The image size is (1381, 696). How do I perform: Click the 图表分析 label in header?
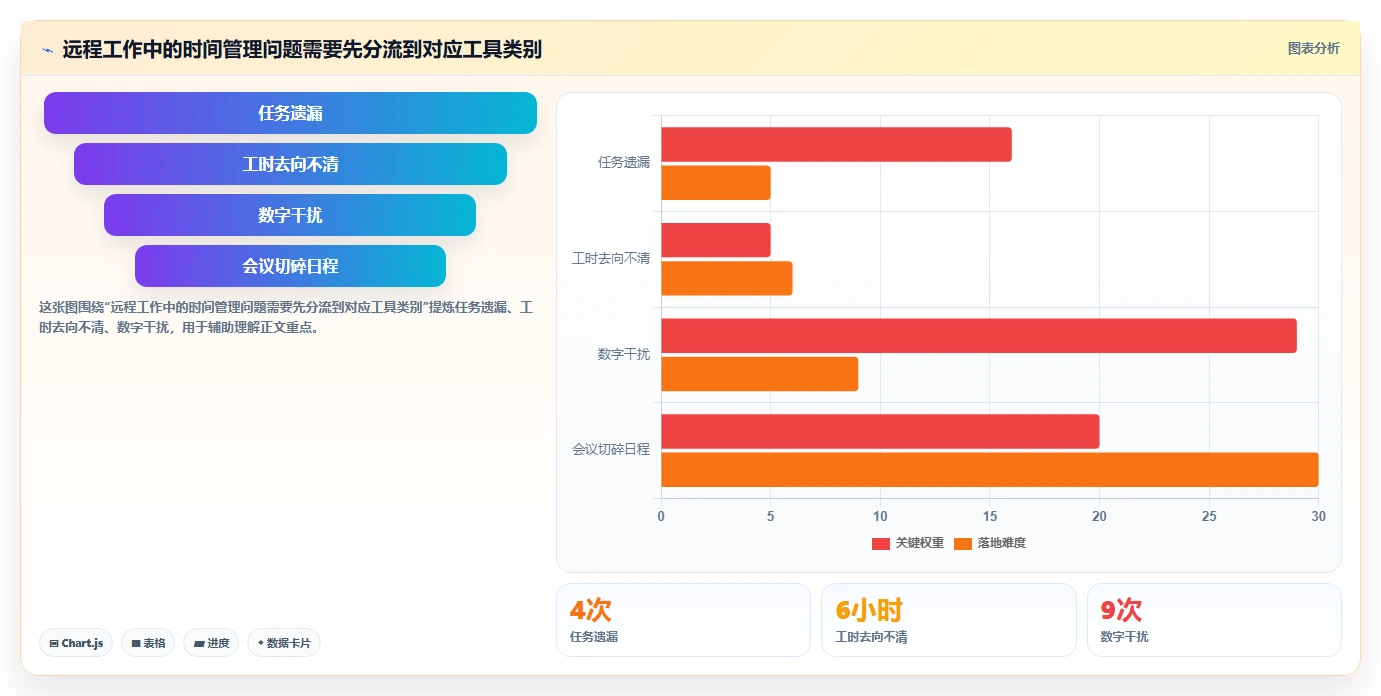[1313, 49]
